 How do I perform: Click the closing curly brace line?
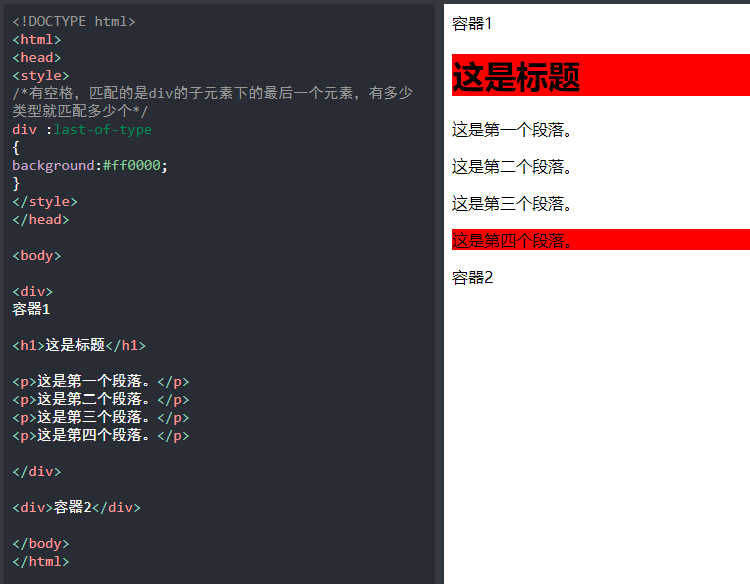16,183
